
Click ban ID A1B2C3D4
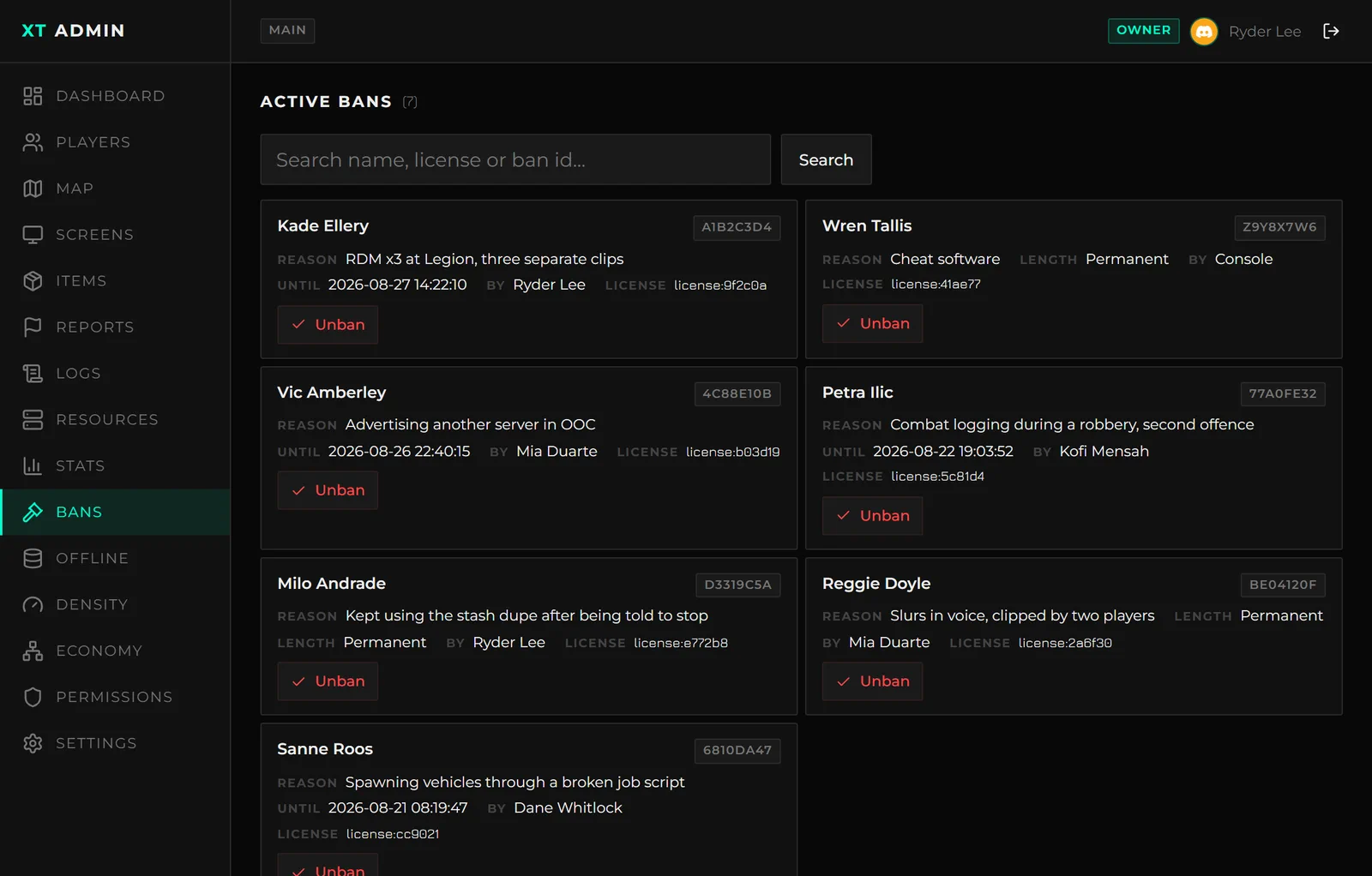point(737,227)
